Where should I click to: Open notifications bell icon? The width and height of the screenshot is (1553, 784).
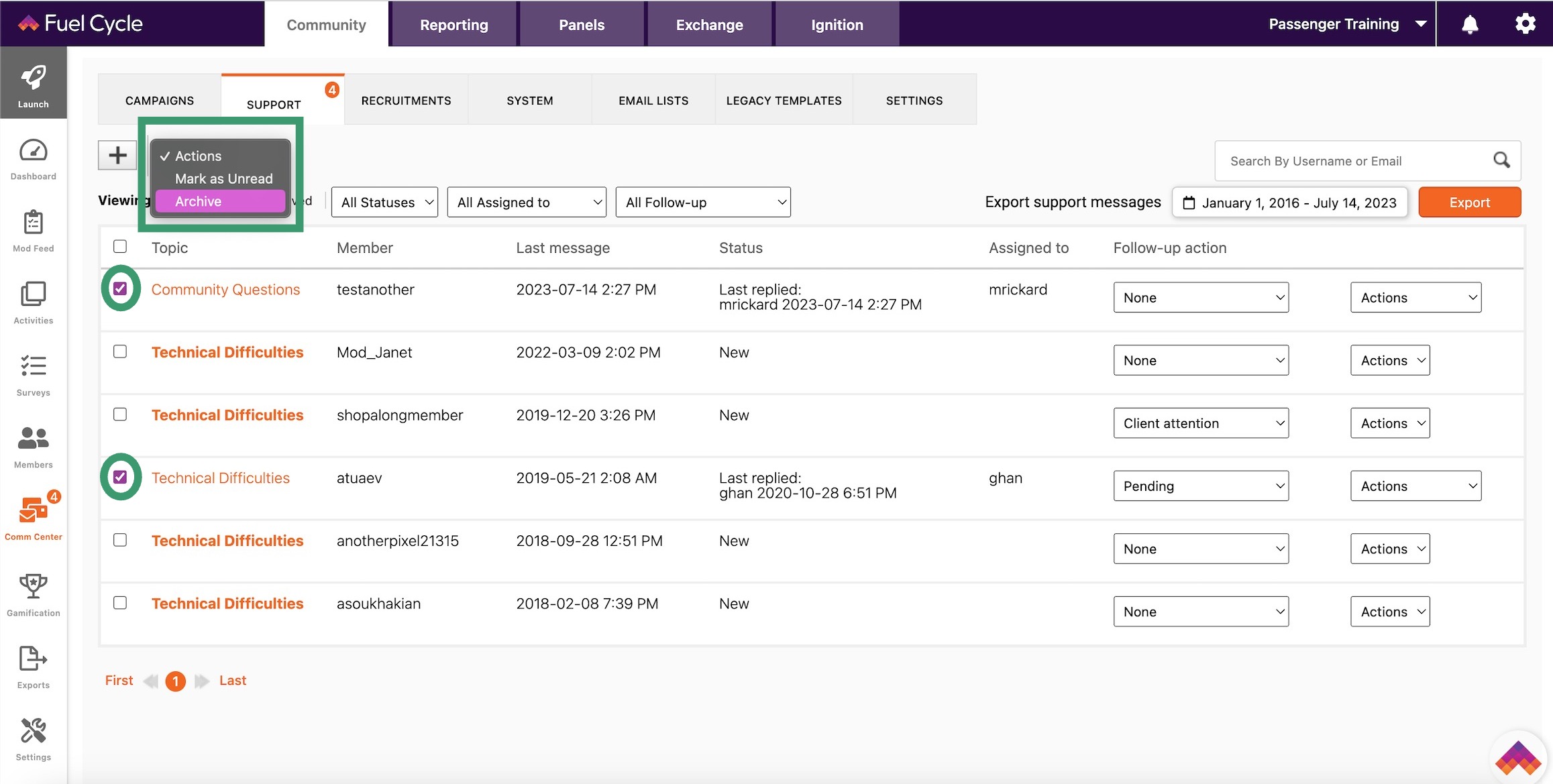1469,24
